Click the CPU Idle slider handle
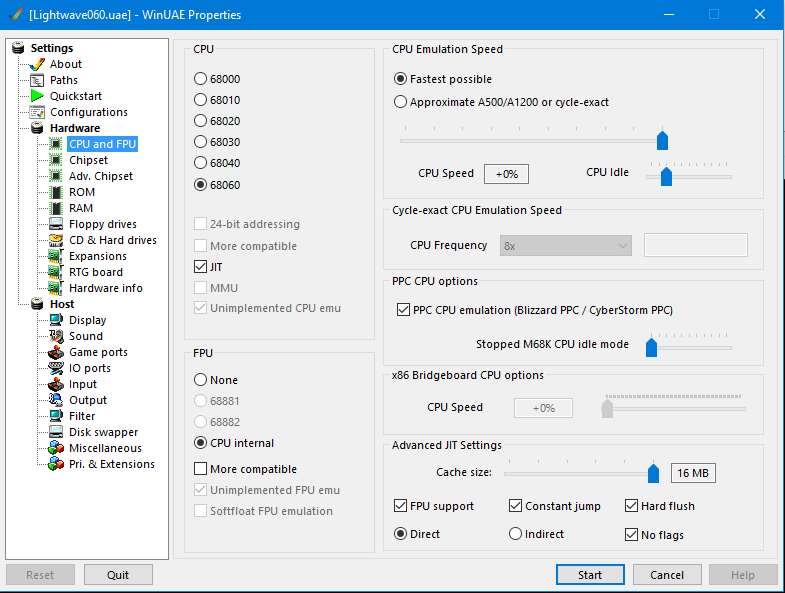Screen dimensions: 785x593 666,176
